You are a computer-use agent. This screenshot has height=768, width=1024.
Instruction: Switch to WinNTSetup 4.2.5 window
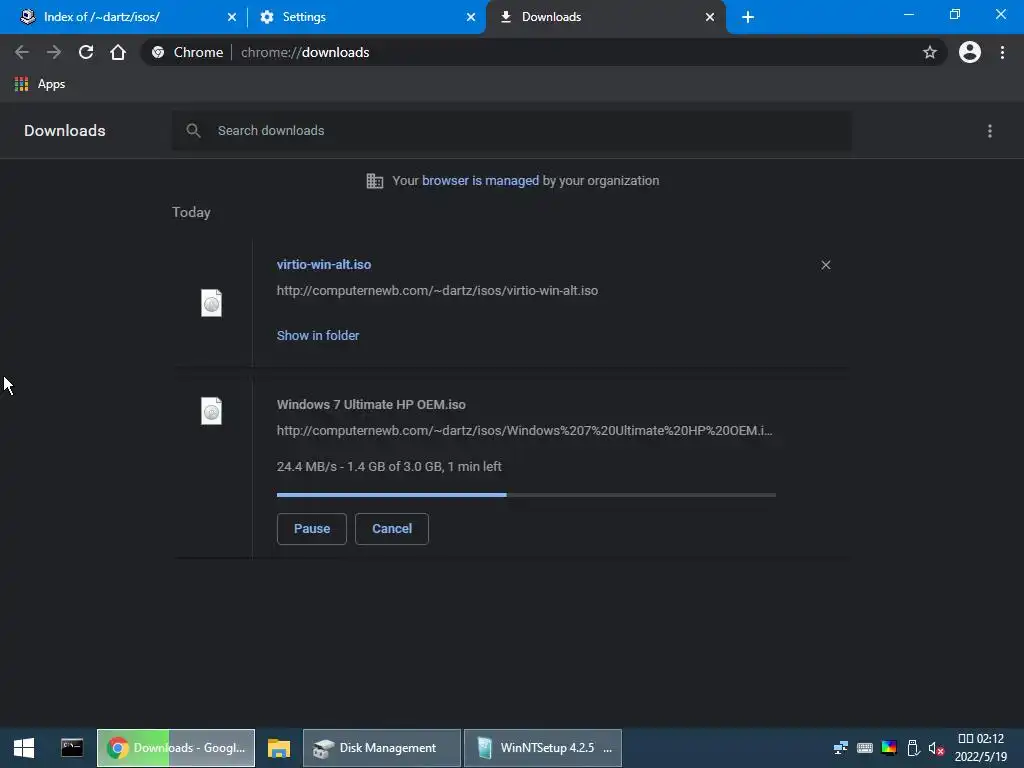pyautogui.click(x=543, y=748)
